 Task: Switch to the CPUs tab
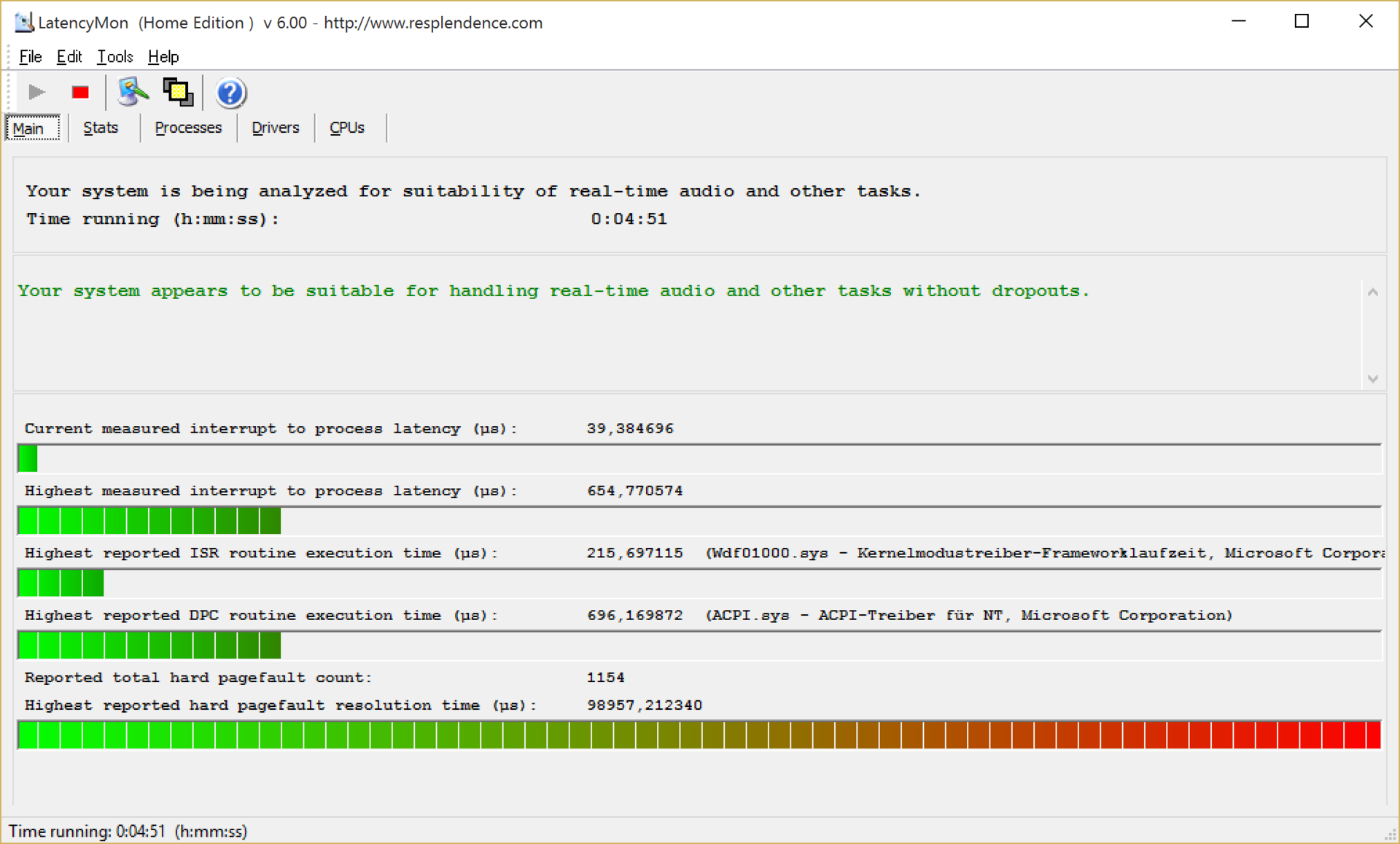(346, 128)
